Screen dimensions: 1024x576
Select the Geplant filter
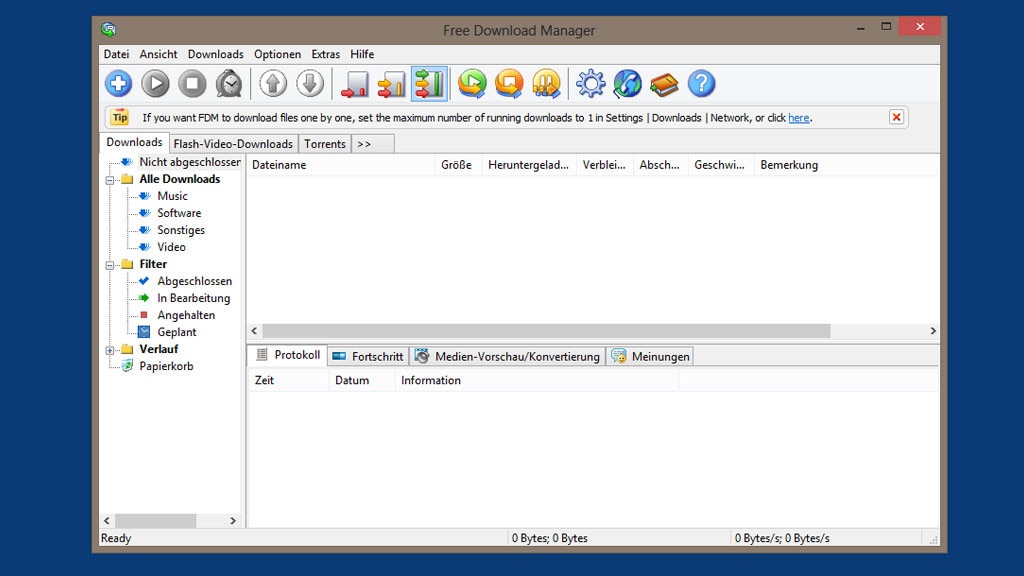(x=176, y=332)
